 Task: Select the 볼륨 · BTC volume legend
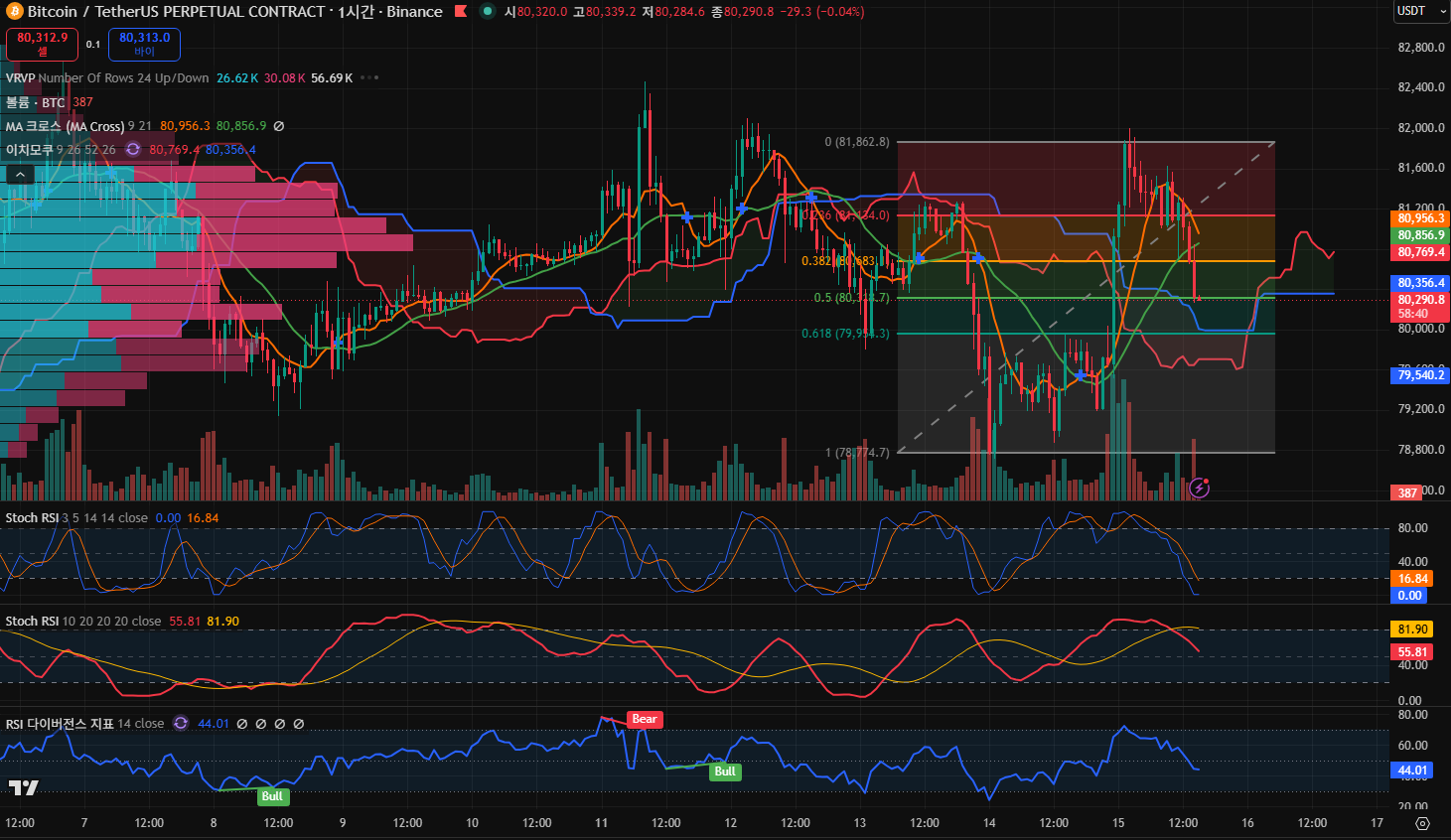[x=36, y=102]
